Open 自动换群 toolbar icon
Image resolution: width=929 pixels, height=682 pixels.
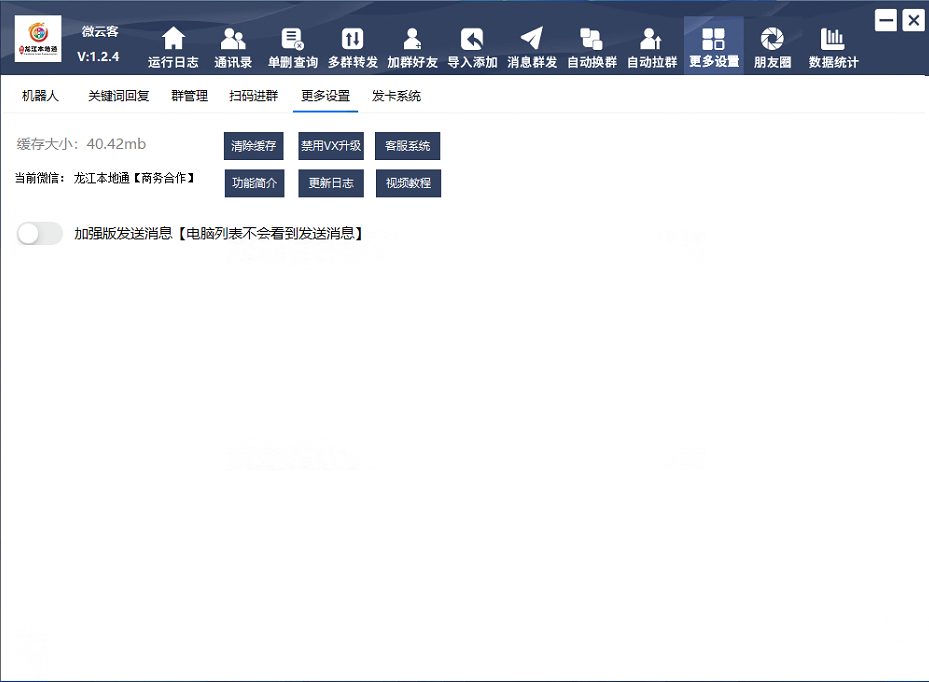pos(592,40)
